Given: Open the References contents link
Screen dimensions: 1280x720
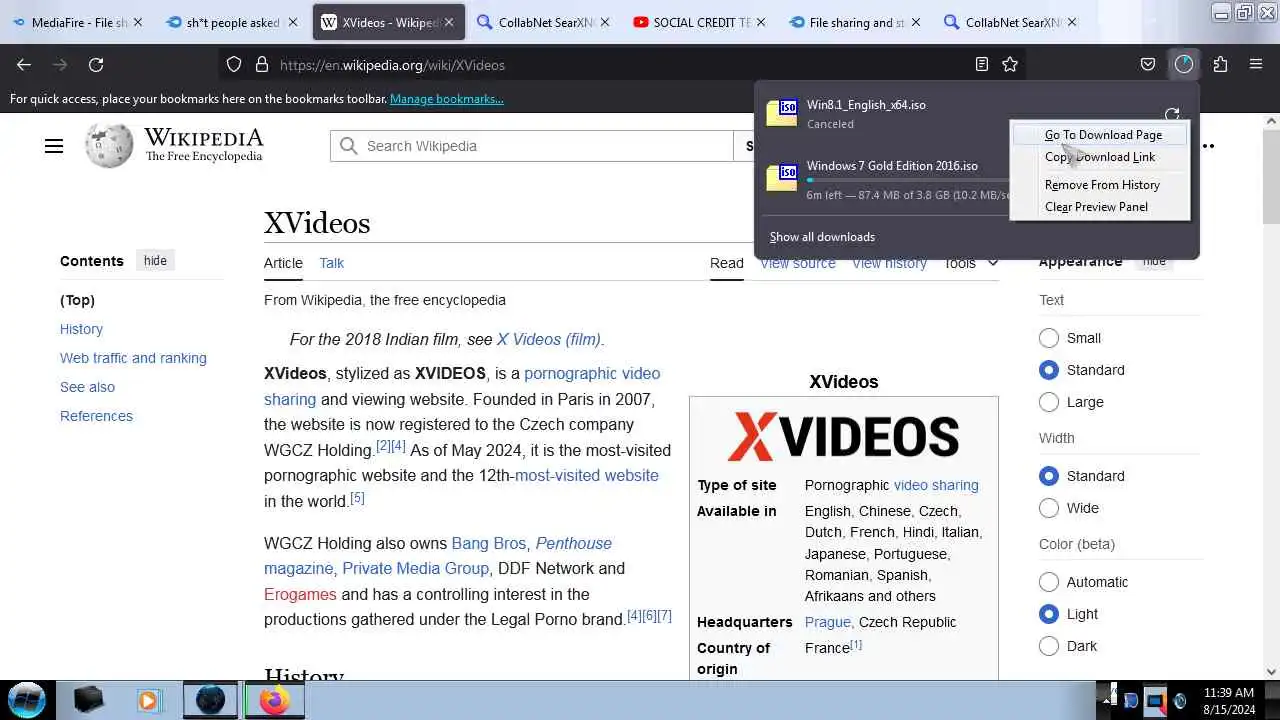Looking at the screenshot, I should tap(96, 416).
